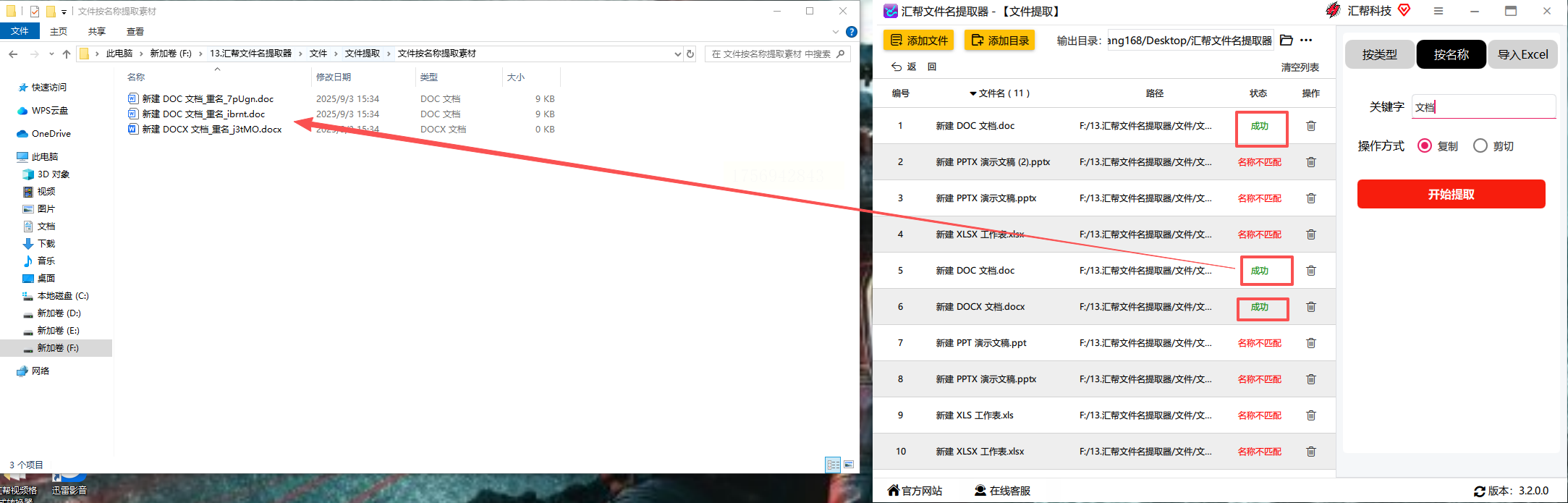Open the hamburger menu in app title bar
This screenshot has width=1568, height=503.
pyautogui.click(x=1438, y=11)
